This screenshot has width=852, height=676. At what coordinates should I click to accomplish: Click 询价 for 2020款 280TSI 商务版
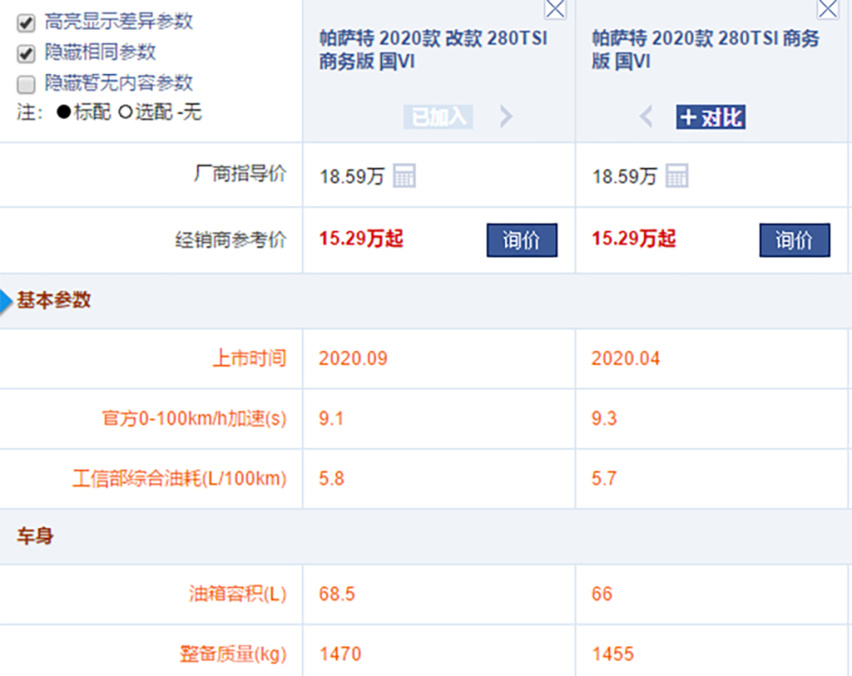tap(794, 240)
